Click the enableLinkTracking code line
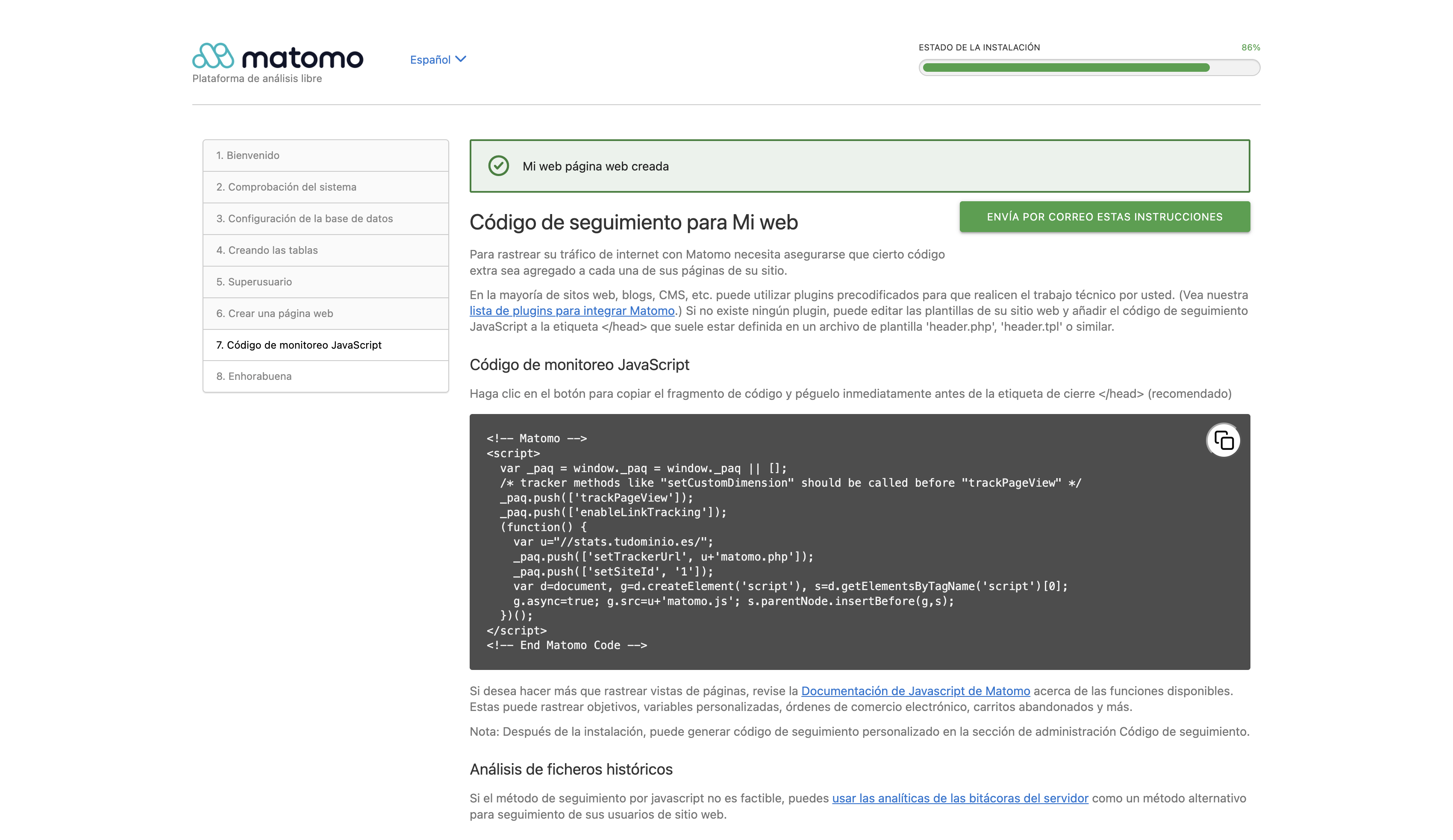This screenshot has width=1453, height=840. pos(613,513)
